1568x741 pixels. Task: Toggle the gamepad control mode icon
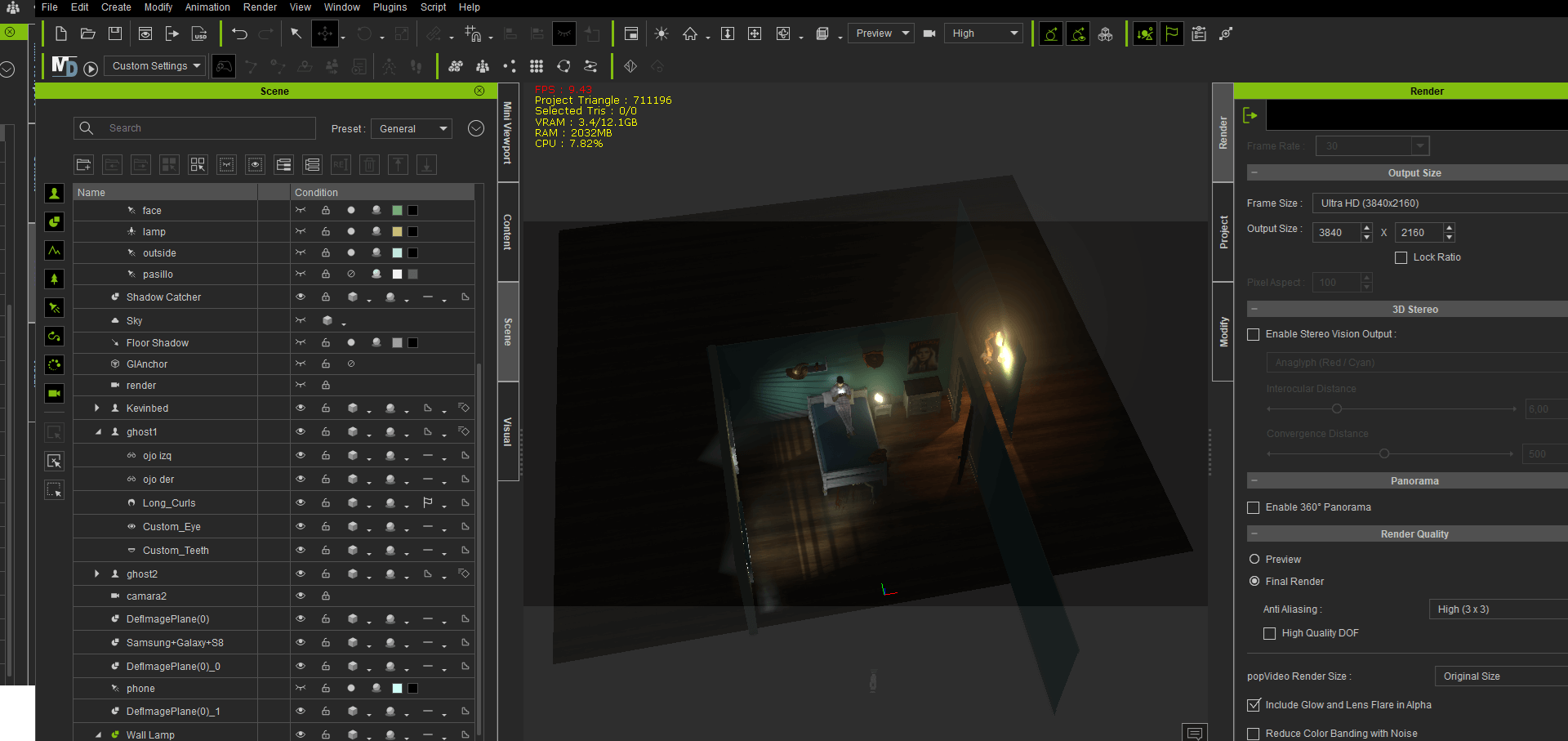(x=224, y=66)
